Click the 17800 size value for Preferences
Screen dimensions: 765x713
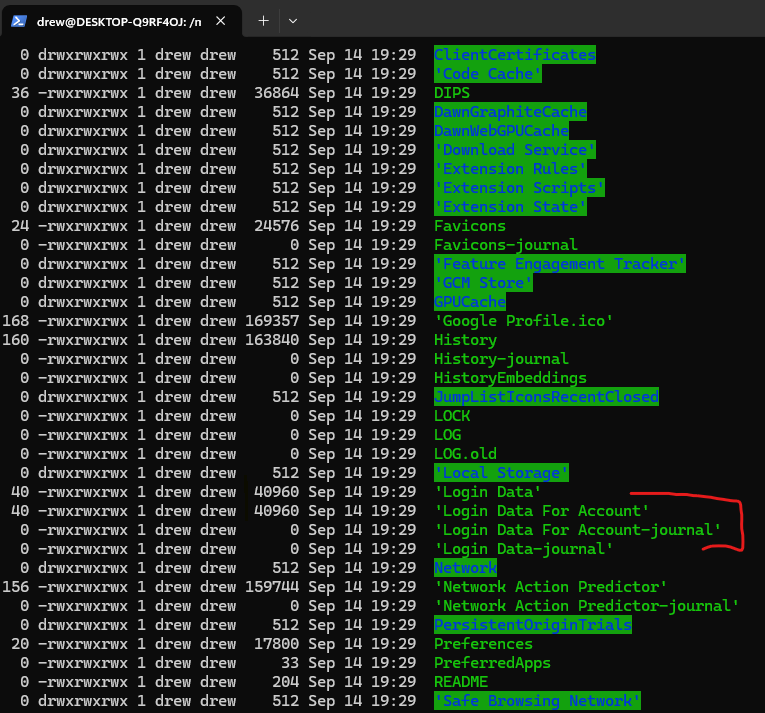tap(277, 645)
